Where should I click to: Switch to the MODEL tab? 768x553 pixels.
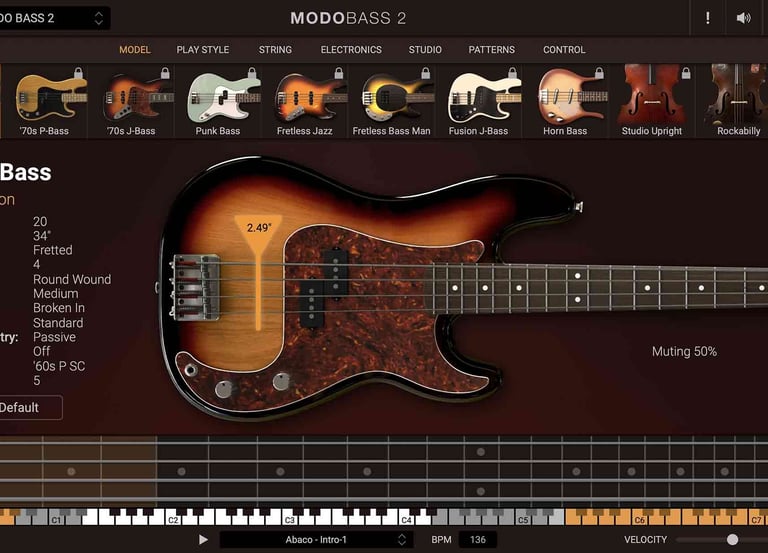coord(135,49)
